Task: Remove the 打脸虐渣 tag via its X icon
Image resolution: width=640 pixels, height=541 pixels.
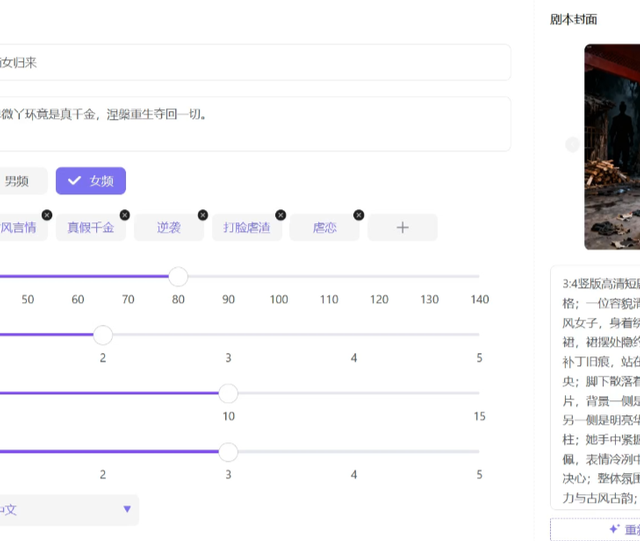Action: [x=281, y=215]
